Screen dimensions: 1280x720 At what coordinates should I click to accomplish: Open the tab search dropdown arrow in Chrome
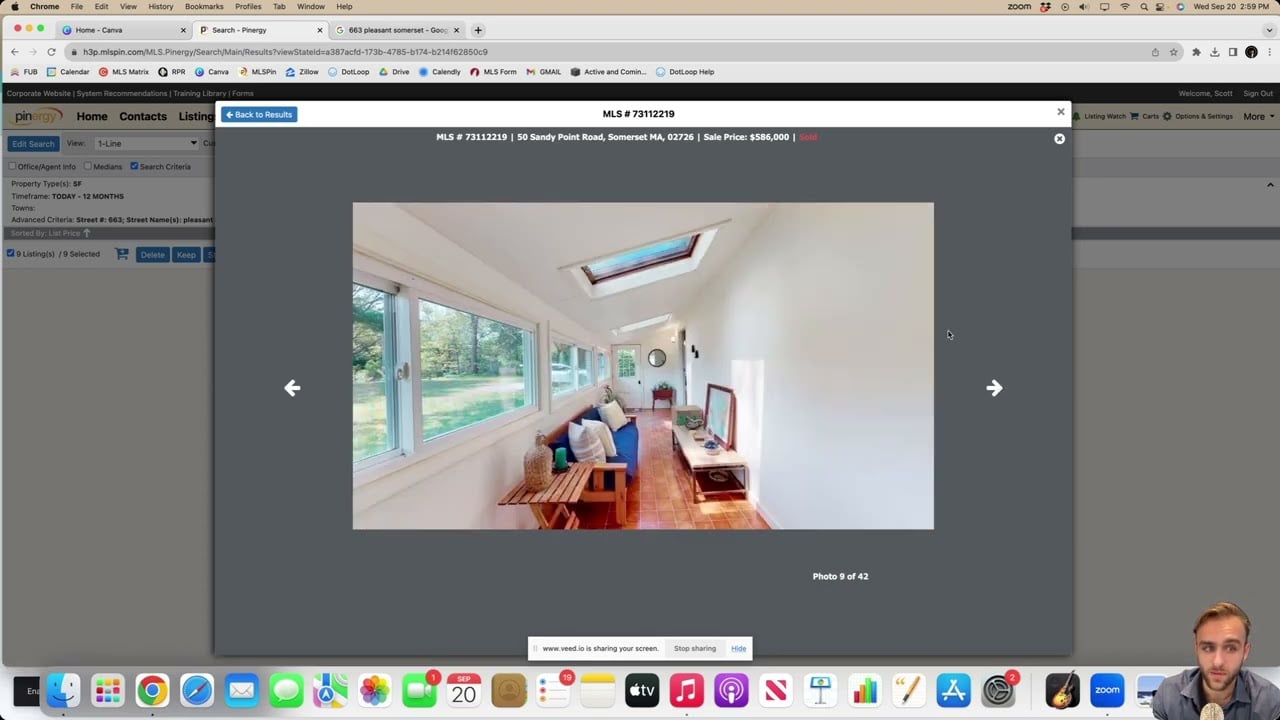pyautogui.click(x=1269, y=30)
